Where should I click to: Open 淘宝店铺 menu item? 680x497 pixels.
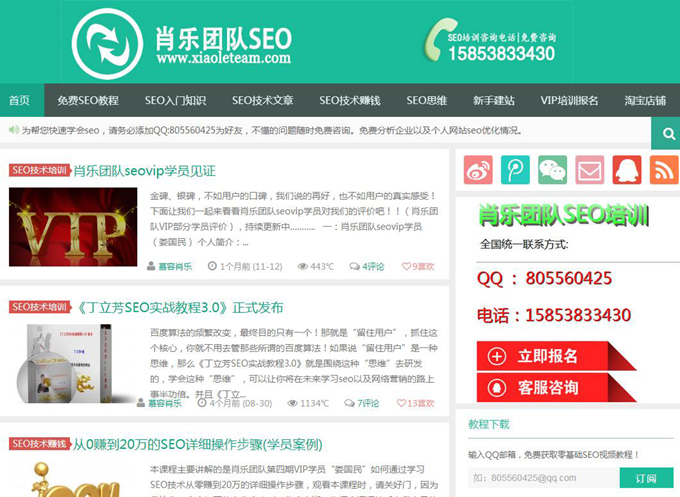[x=645, y=101]
